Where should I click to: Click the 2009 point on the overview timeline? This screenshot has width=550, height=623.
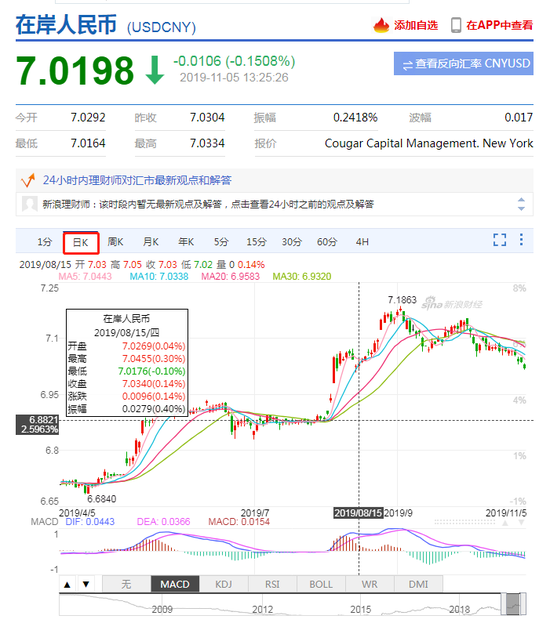(x=162, y=609)
